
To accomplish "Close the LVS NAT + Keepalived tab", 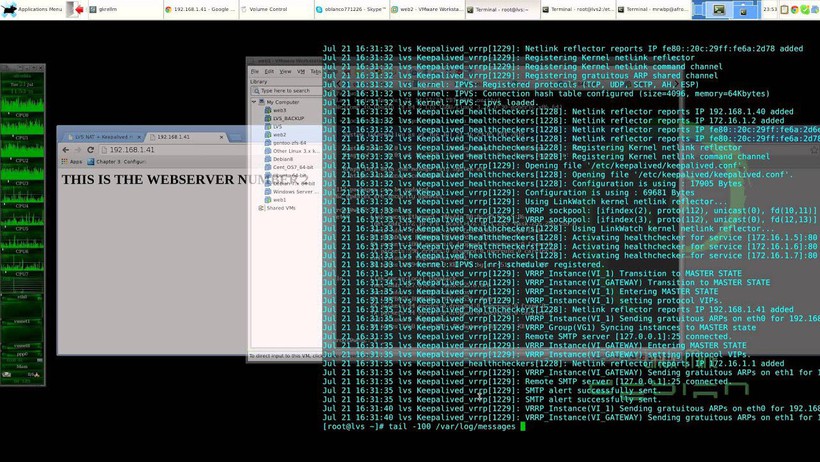I will pos(139,137).
